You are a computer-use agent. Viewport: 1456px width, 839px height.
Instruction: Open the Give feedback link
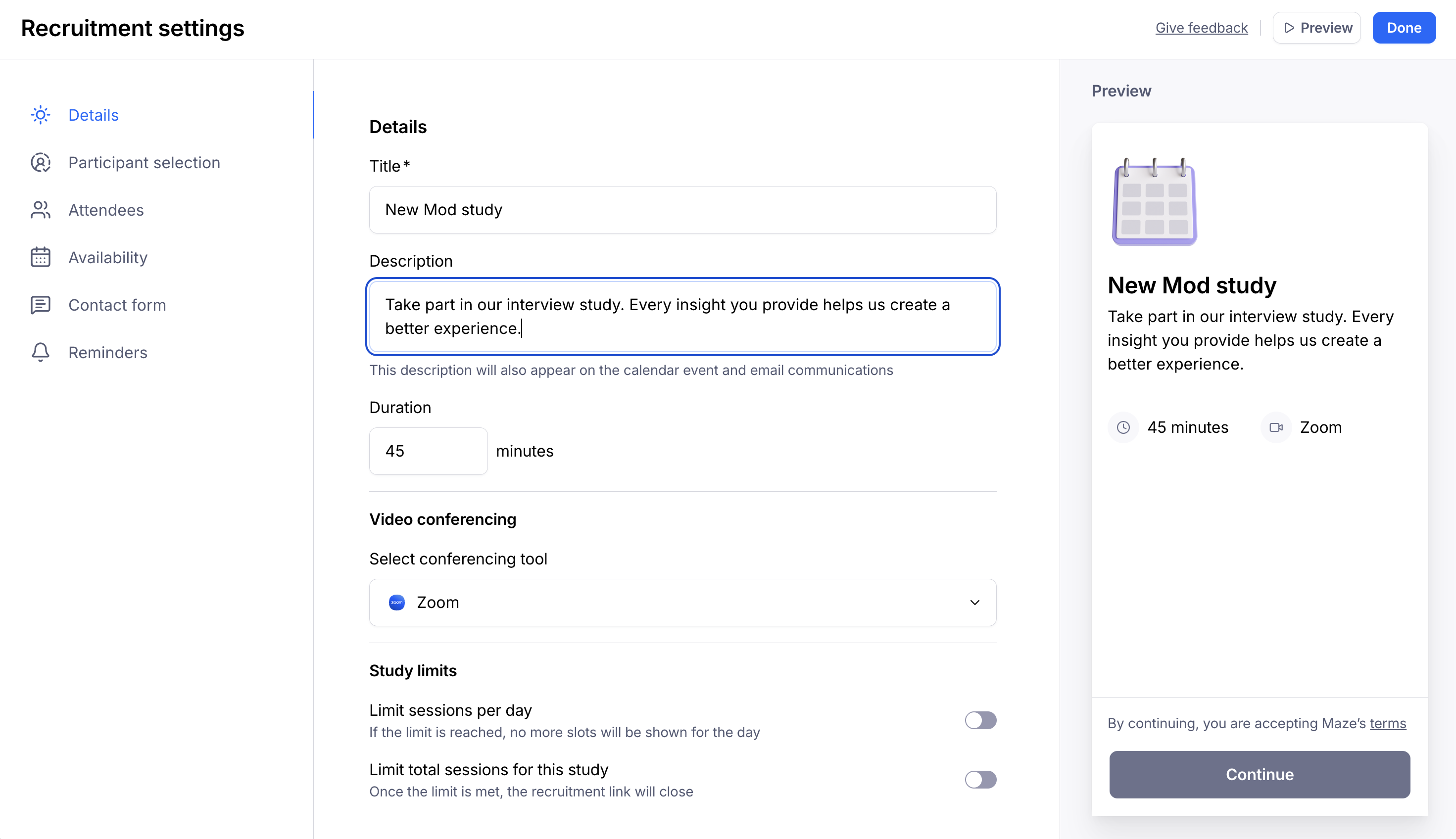pos(1201,28)
